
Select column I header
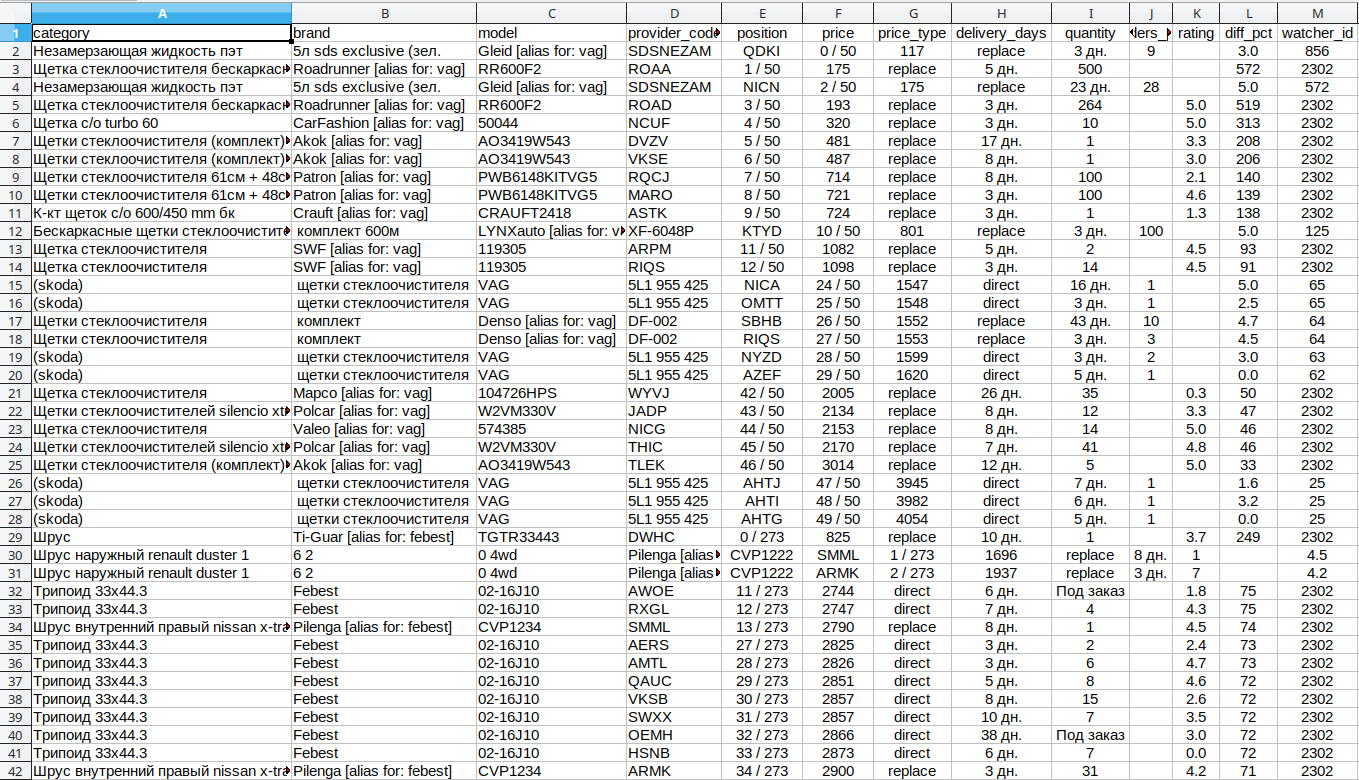coord(1090,14)
